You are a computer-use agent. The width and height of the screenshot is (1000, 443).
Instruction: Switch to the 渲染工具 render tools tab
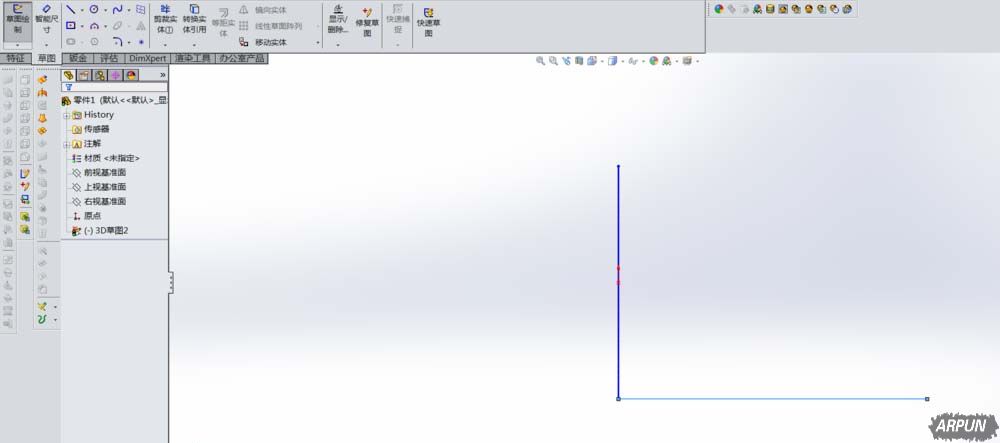(x=193, y=59)
